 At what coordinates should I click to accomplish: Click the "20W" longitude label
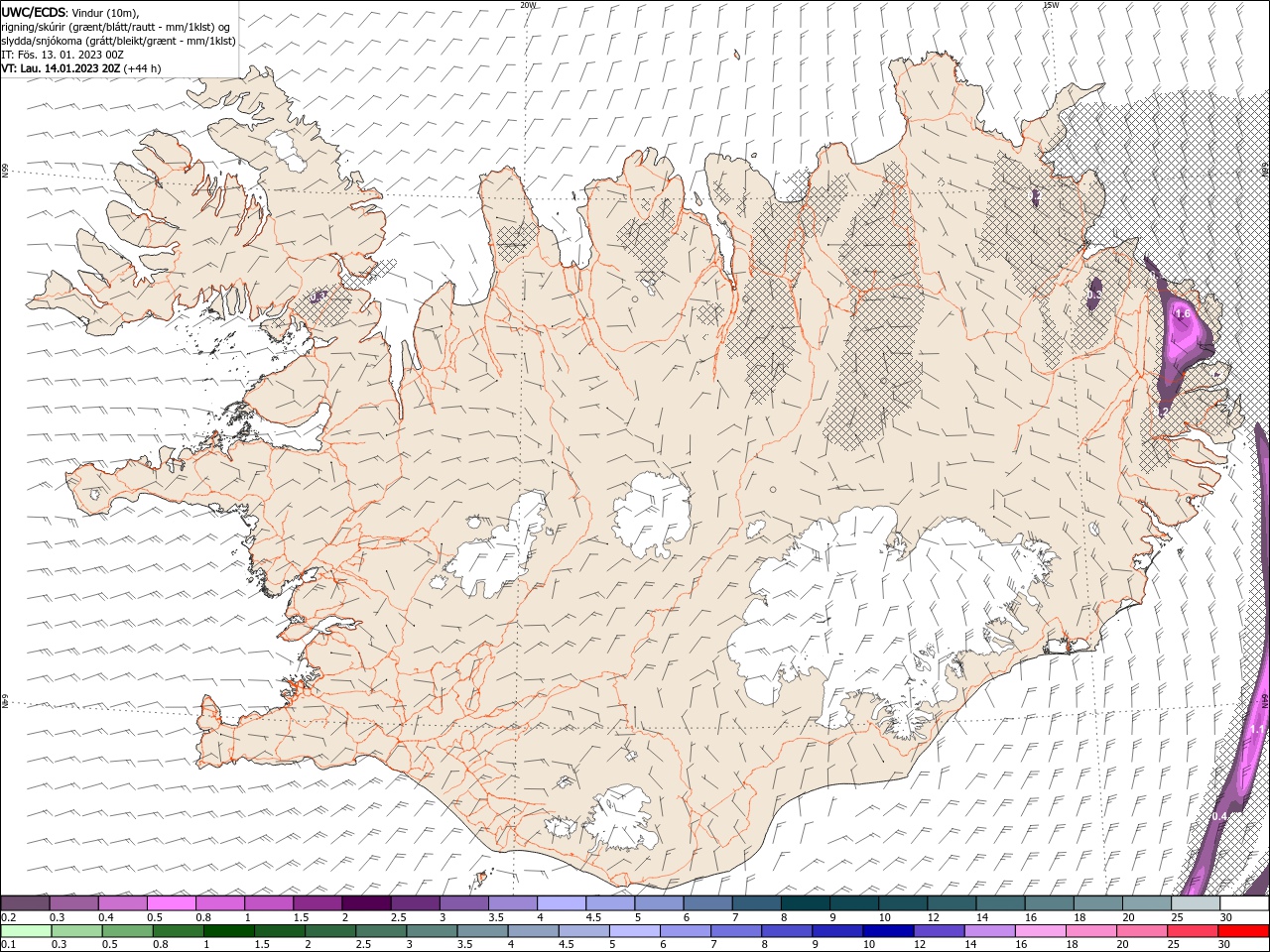(528, 5)
